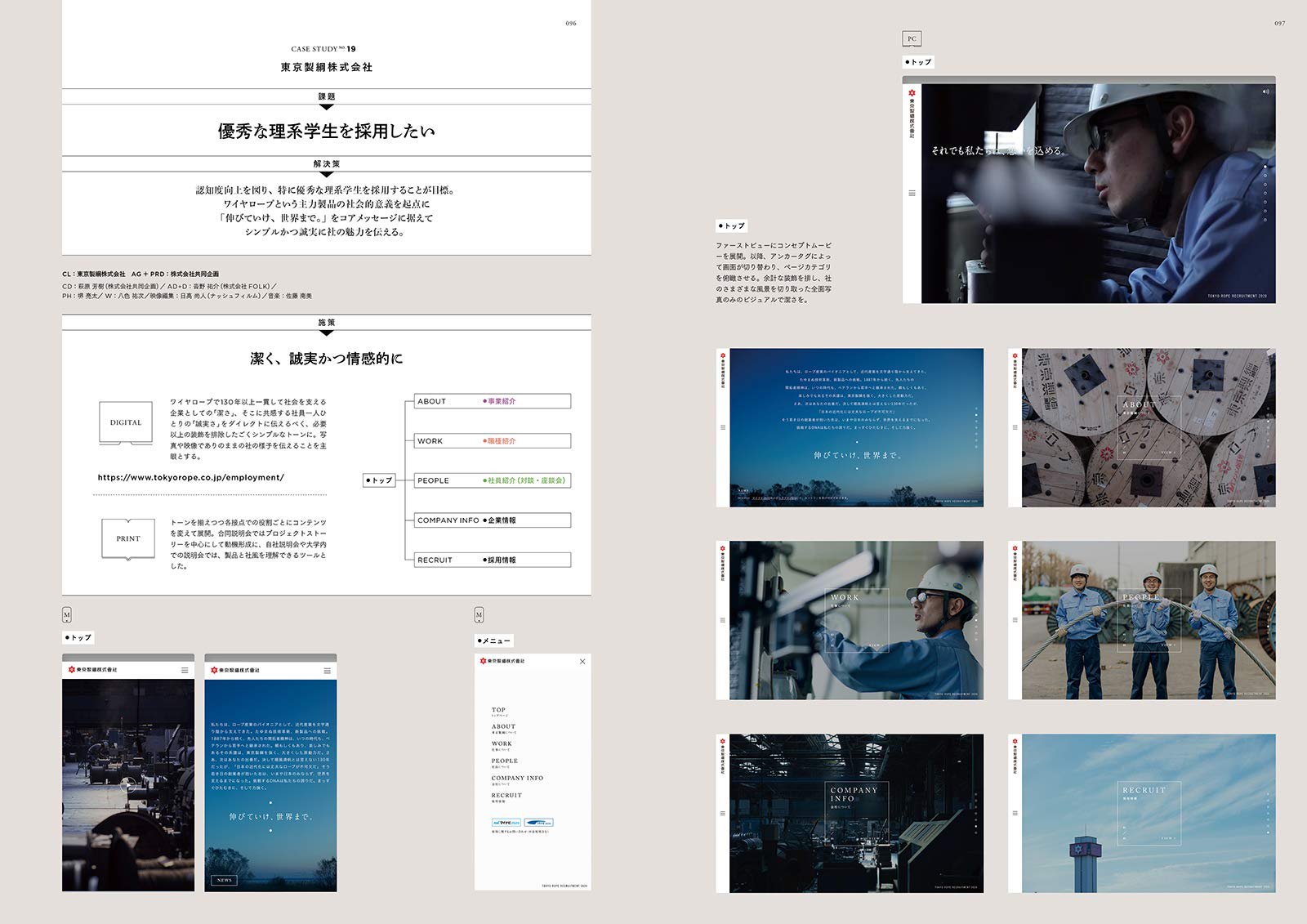Select the active page dot on PC top screen
1307x924 pixels.
tap(1265, 167)
